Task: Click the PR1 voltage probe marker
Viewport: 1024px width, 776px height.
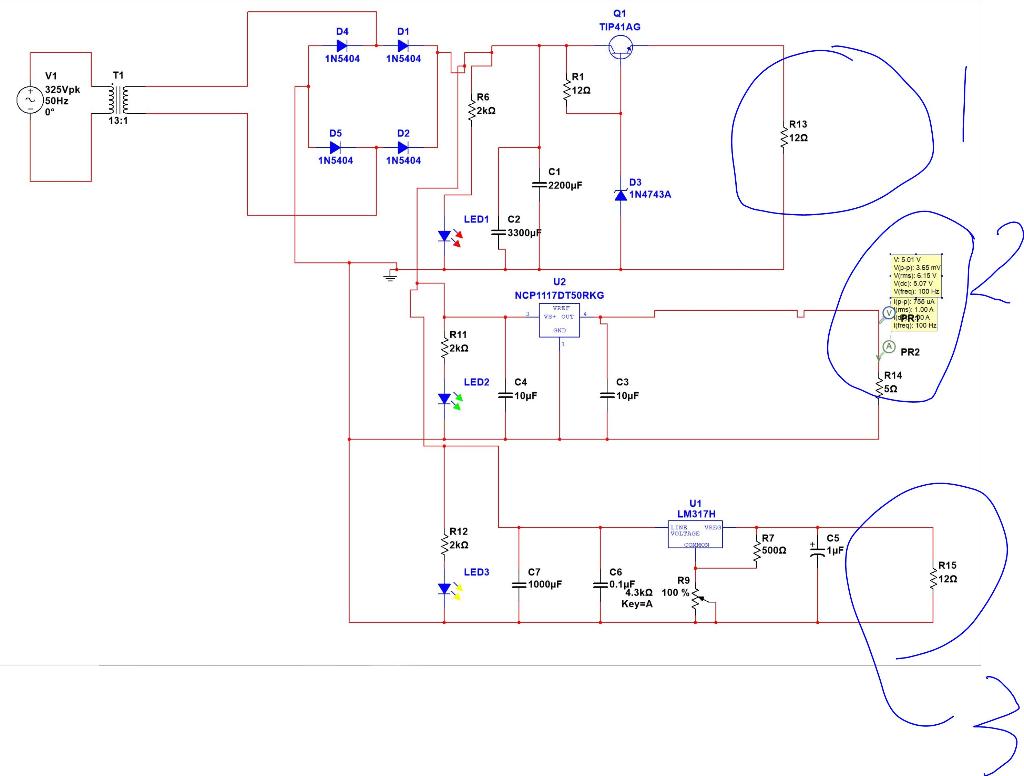Action: pos(889,314)
